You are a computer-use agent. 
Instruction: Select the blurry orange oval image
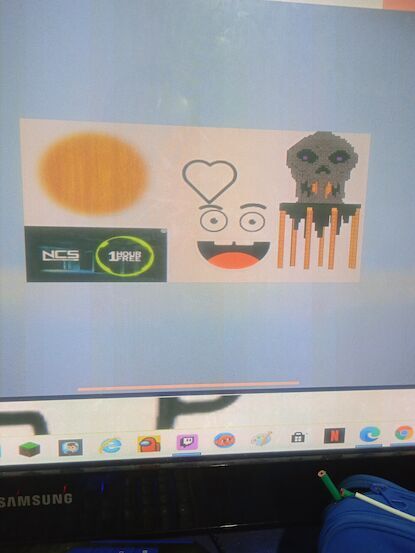point(93,174)
